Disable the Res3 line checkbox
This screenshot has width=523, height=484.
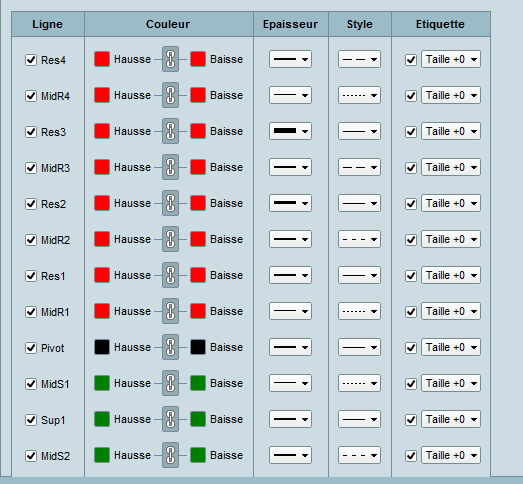(31, 132)
